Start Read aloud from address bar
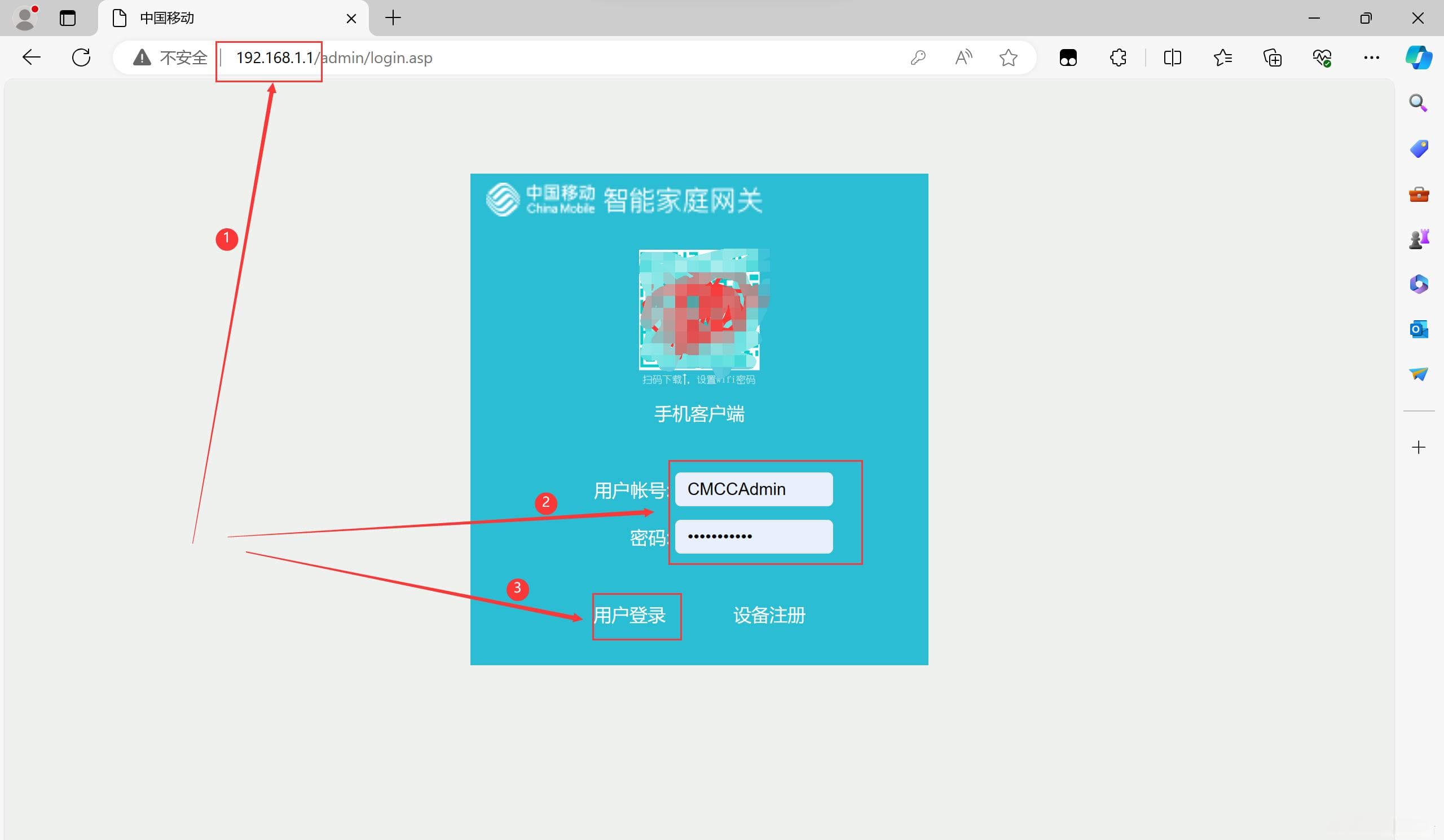Screen dimensions: 1444x840 (x=963, y=58)
